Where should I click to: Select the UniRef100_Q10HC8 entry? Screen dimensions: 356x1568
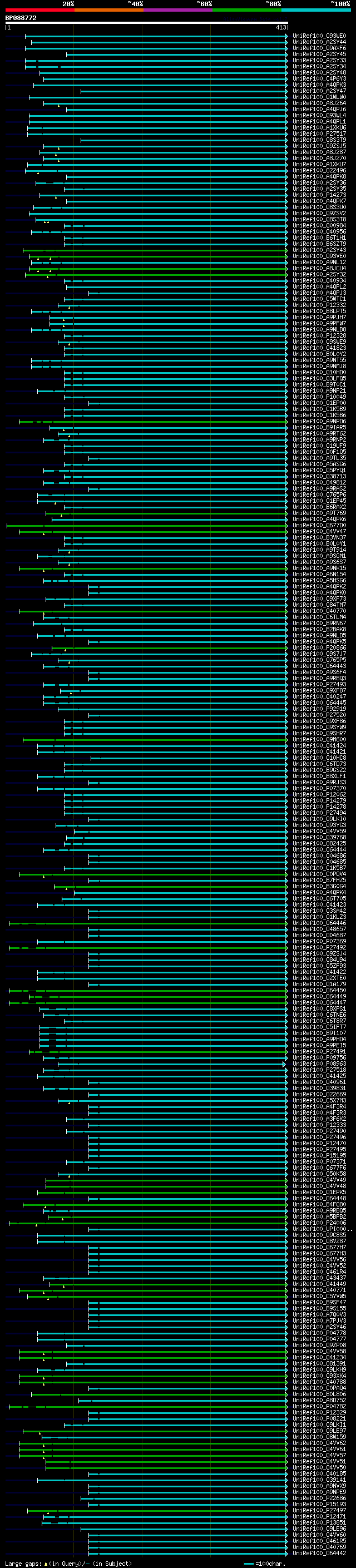click(319, 758)
